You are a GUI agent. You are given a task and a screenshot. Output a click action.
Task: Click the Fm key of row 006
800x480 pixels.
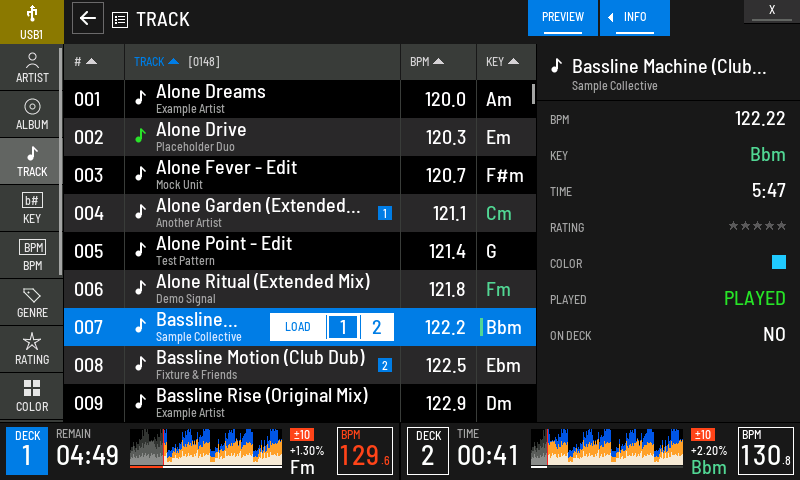coord(498,289)
